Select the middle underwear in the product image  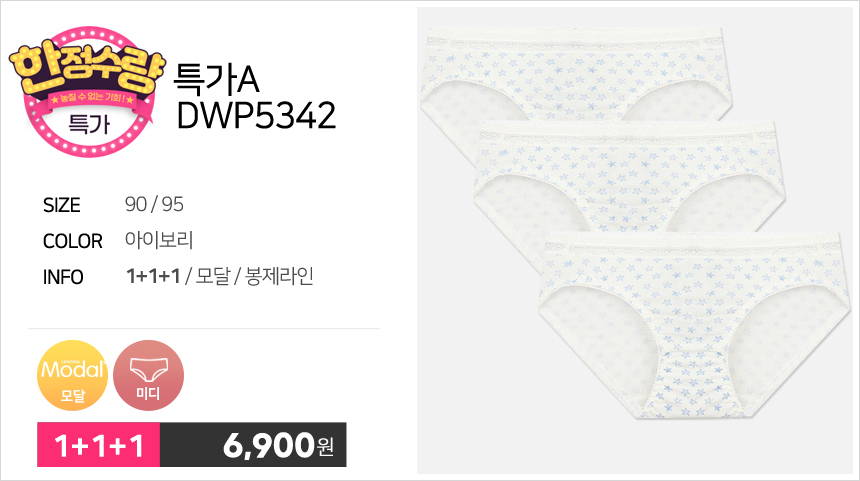(x=630, y=176)
